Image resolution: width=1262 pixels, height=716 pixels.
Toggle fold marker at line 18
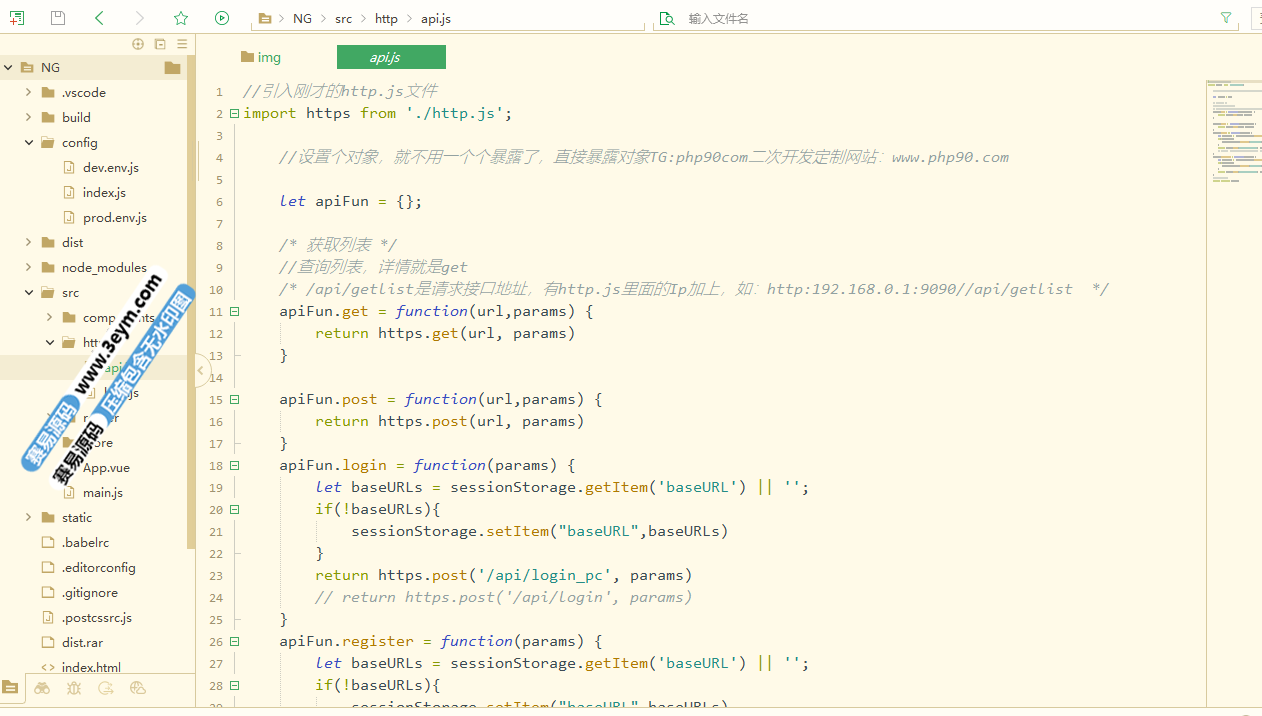234,465
